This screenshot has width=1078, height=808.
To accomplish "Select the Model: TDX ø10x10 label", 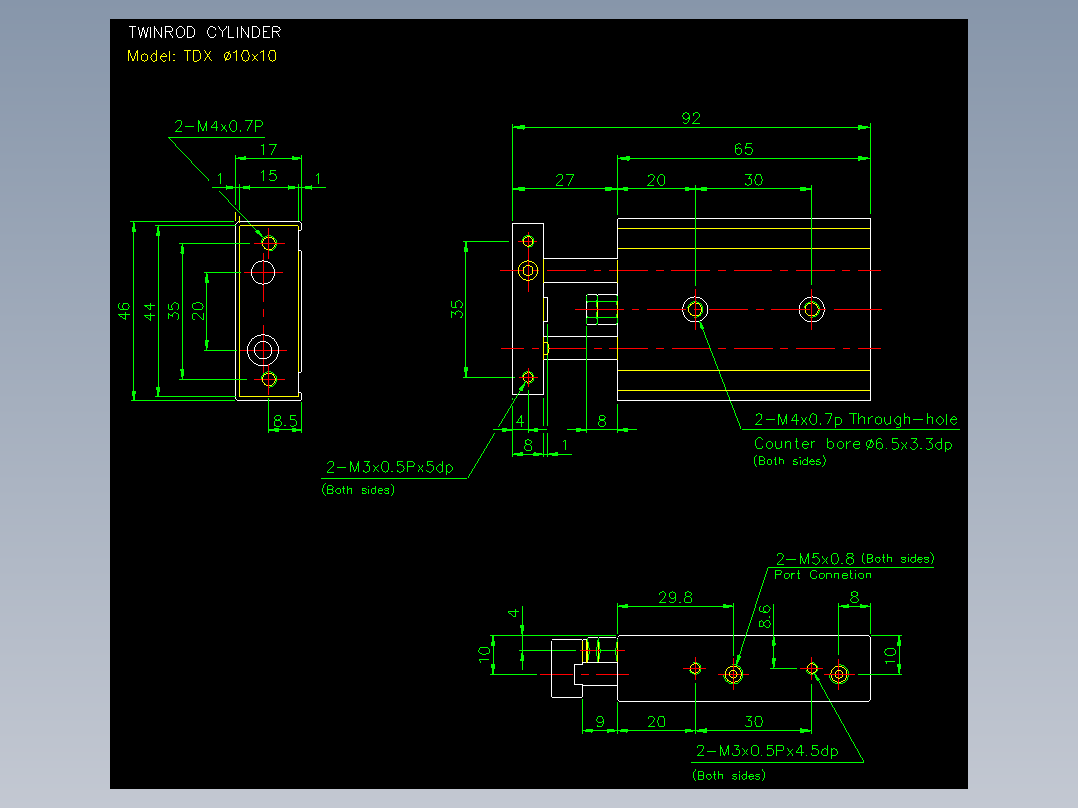I will 202,56.
